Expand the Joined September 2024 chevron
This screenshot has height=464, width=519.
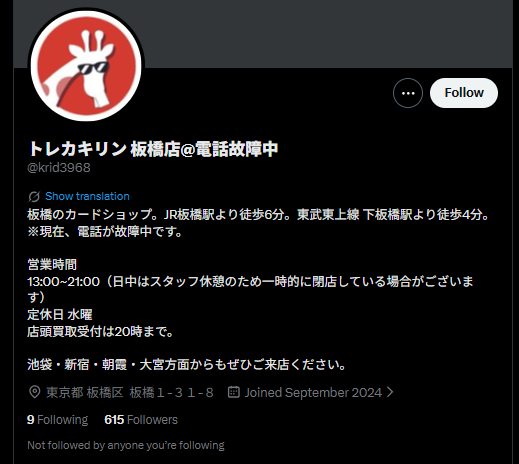click(x=390, y=392)
